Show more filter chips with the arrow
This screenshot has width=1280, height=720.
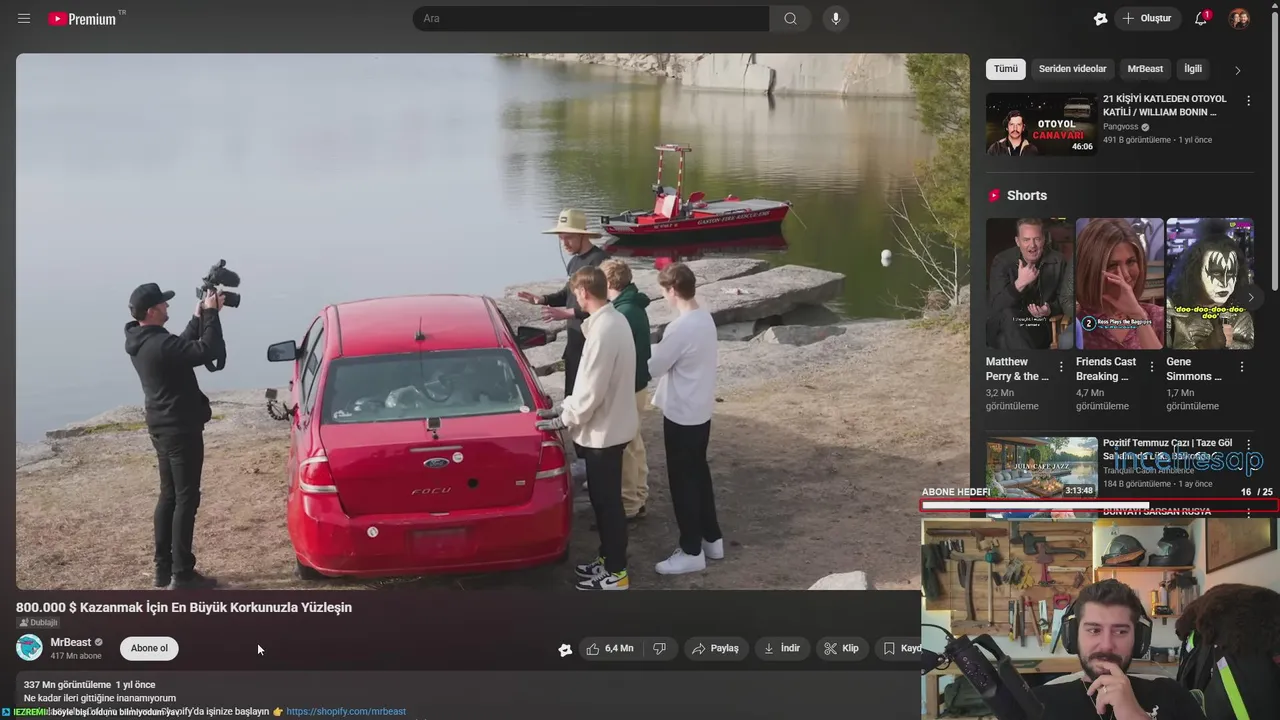click(1237, 70)
